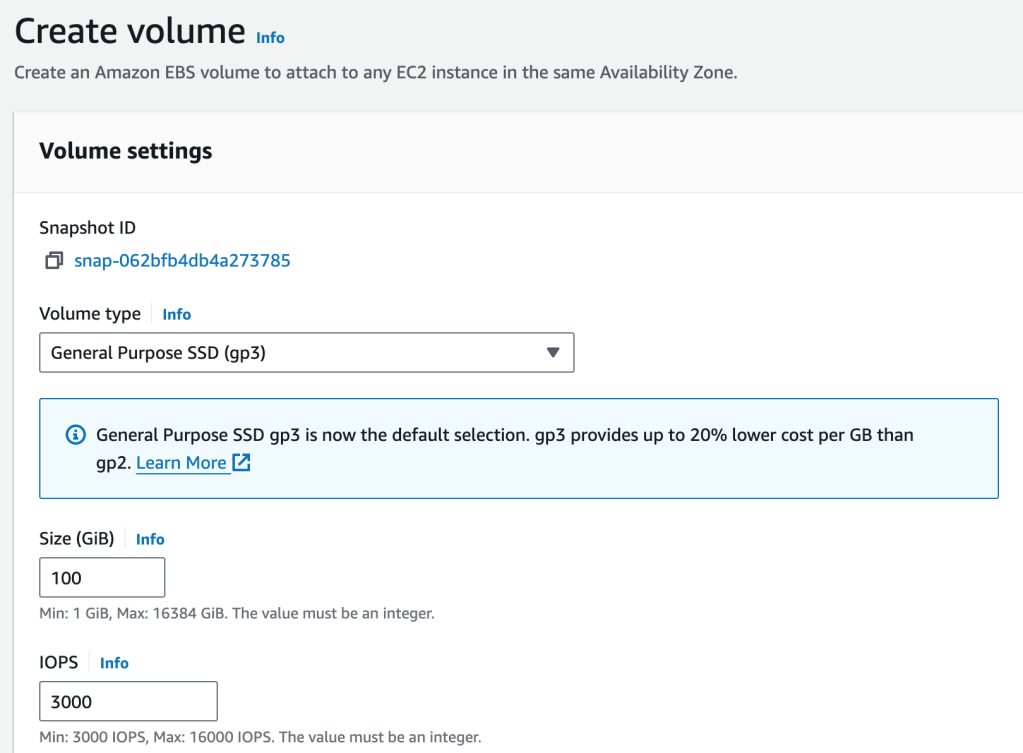
Task: Select the Volume settings section header
Action: click(125, 151)
